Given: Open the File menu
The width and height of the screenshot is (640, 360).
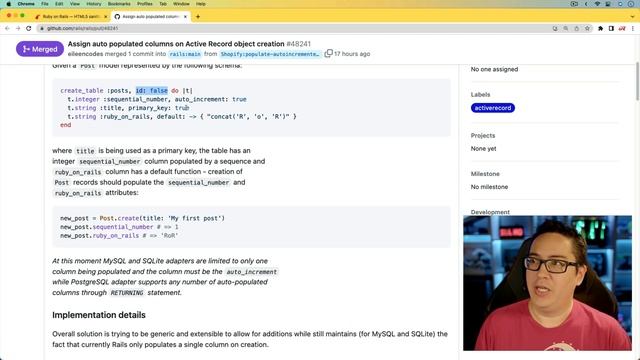Looking at the screenshot, I should [45, 4].
